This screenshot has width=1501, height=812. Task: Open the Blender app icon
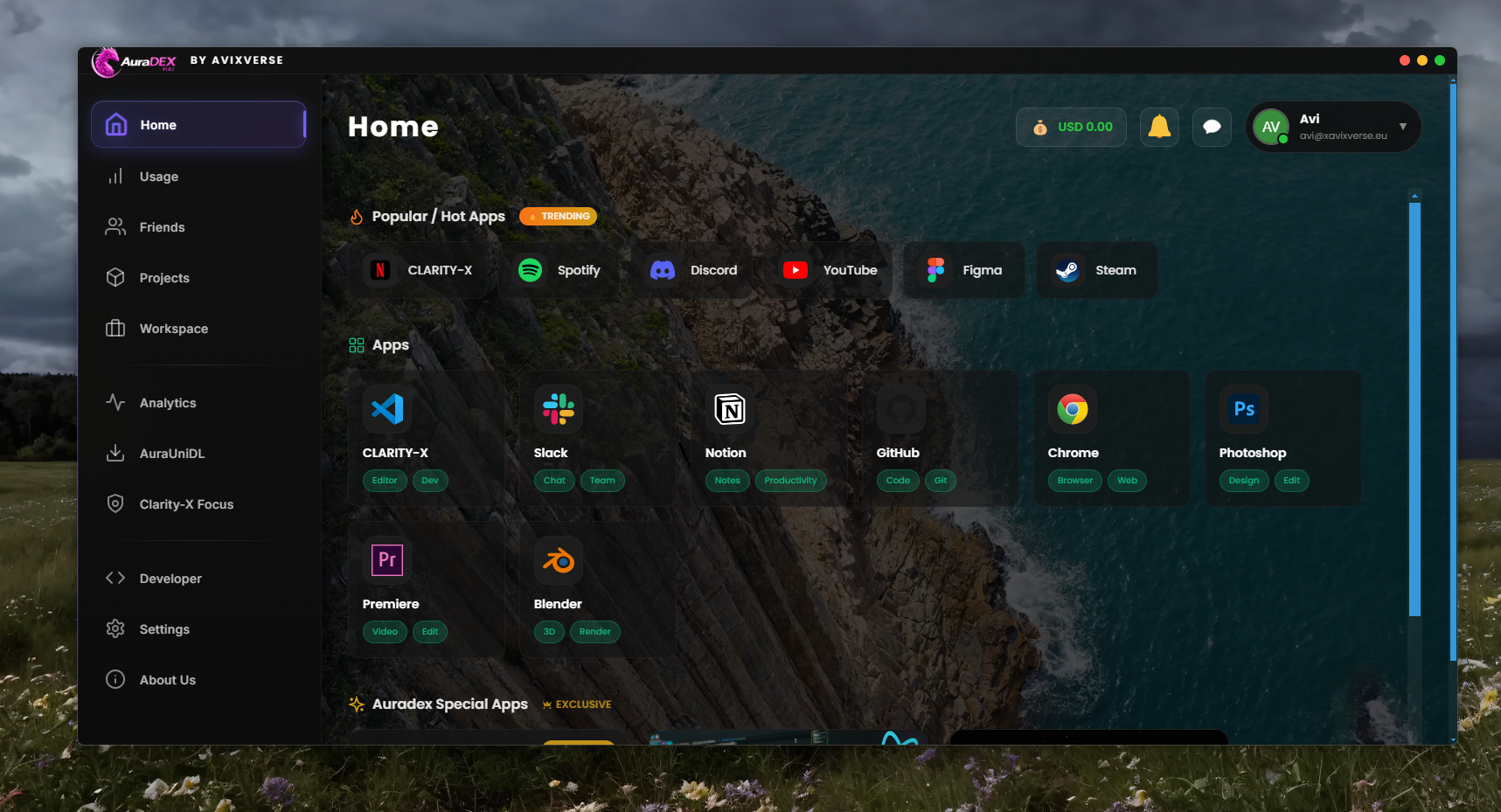pos(559,560)
